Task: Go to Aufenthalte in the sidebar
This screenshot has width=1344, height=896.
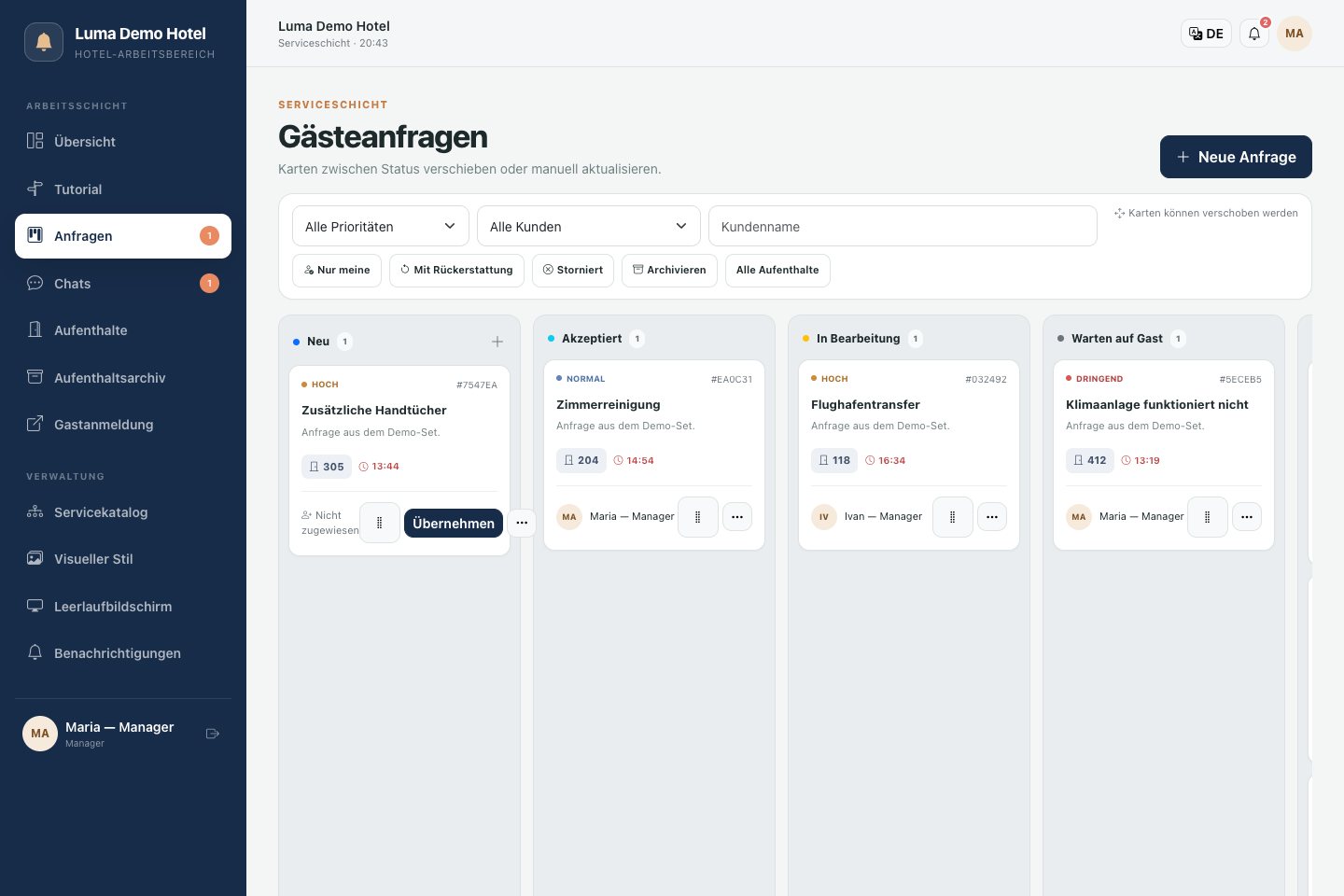Action: click(123, 330)
